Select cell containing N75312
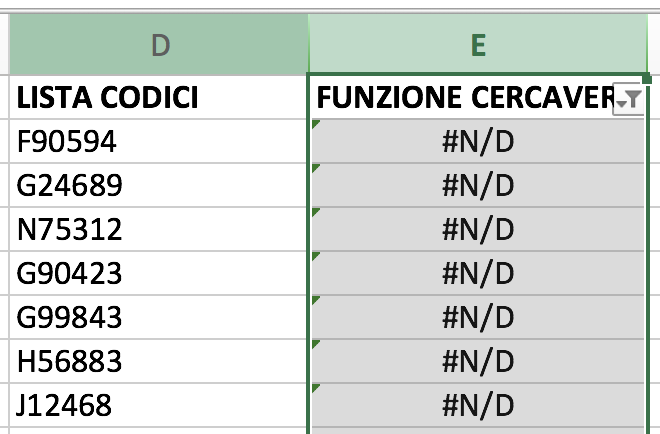The image size is (660, 434). pyautogui.click(x=159, y=229)
